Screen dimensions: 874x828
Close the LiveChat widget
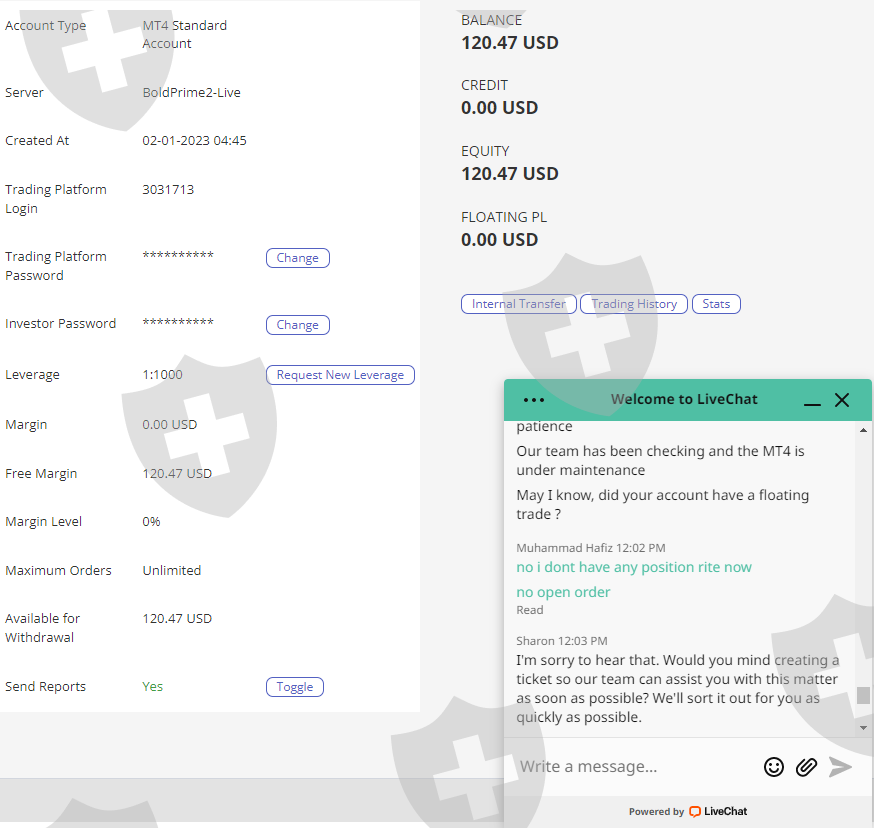pyautogui.click(x=842, y=400)
